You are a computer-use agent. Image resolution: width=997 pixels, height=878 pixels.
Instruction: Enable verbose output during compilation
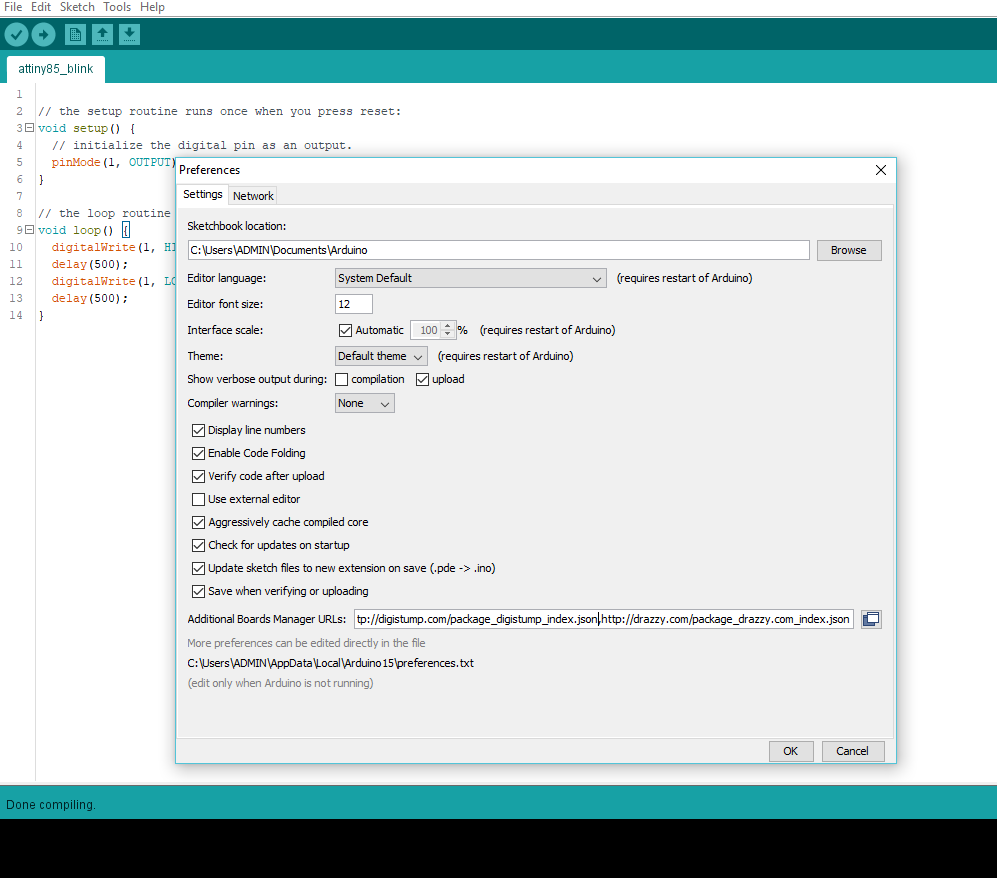tap(341, 380)
